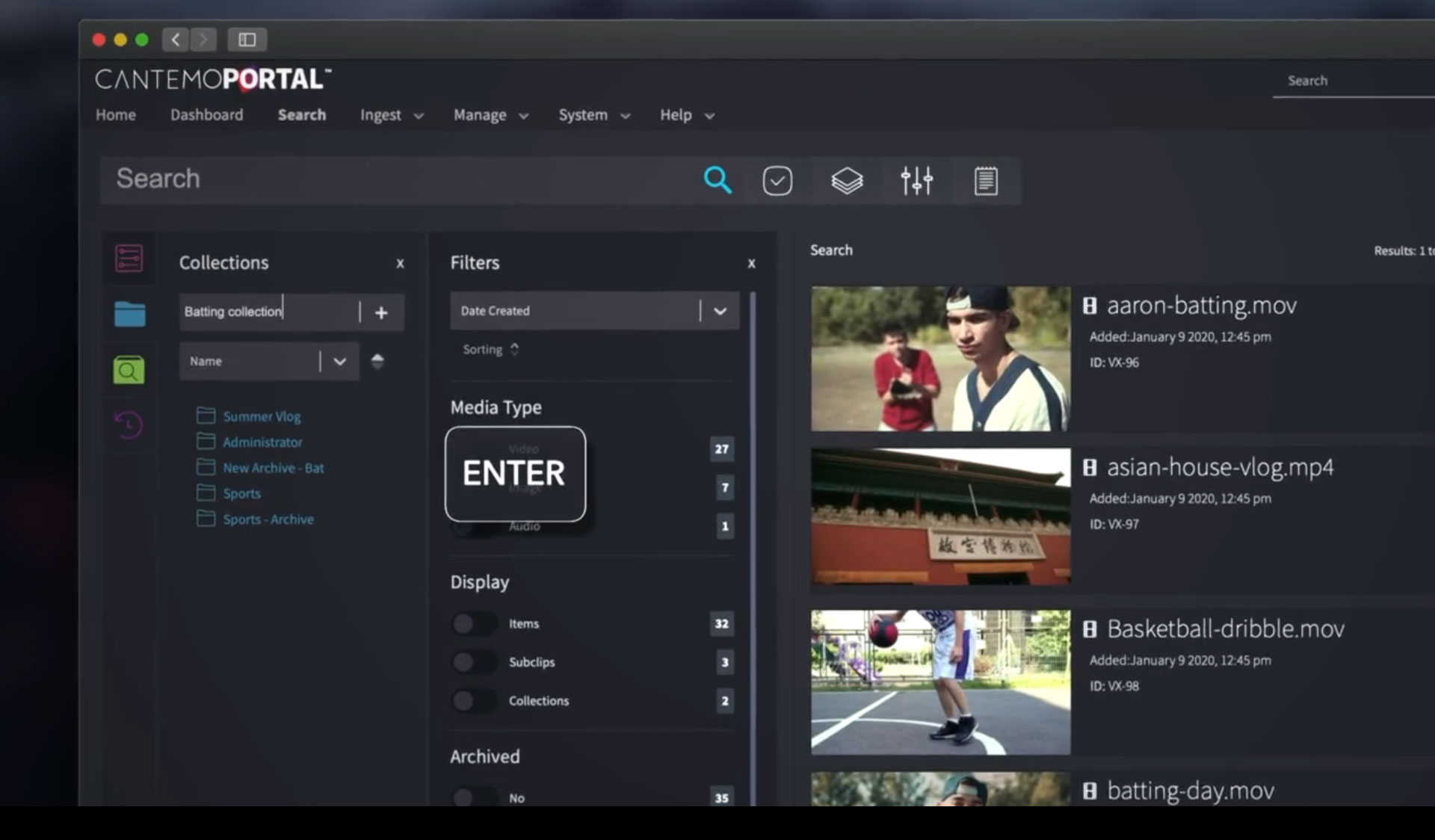Click the aaron-batting.mov thumbnail
1435x840 pixels.
tap(940, 359)
